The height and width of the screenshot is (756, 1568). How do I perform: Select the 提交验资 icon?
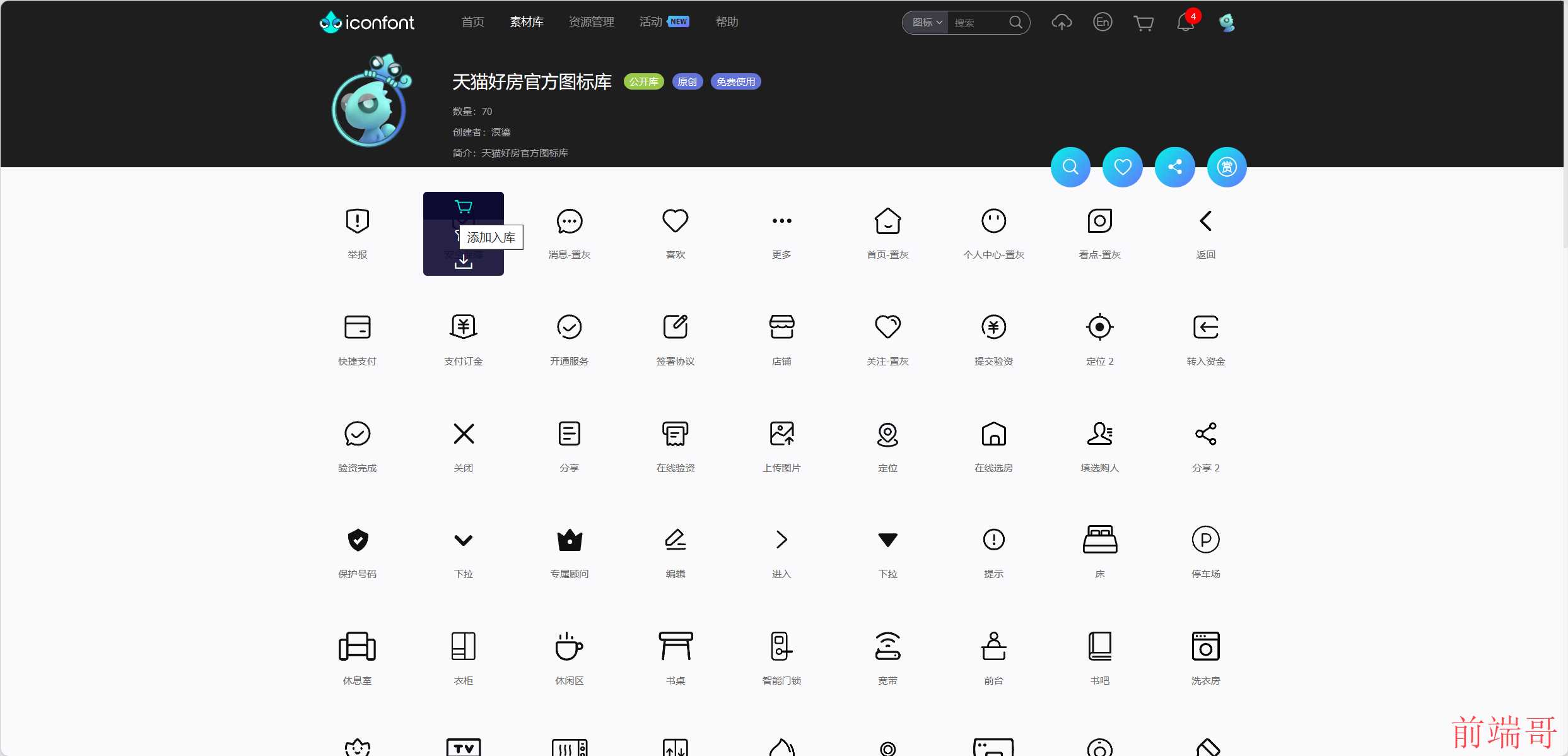993,327
